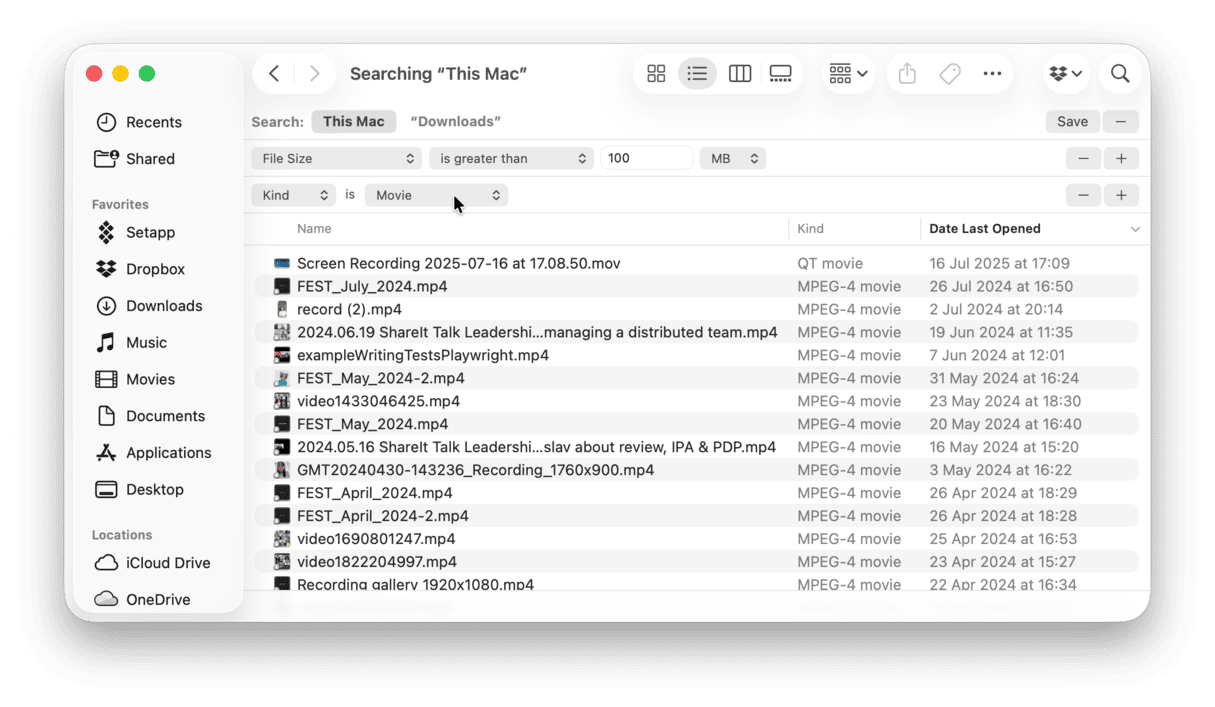The image size is (1215, 707).
Task: Sort by Date Last Opened column
Action: (985, 229)
